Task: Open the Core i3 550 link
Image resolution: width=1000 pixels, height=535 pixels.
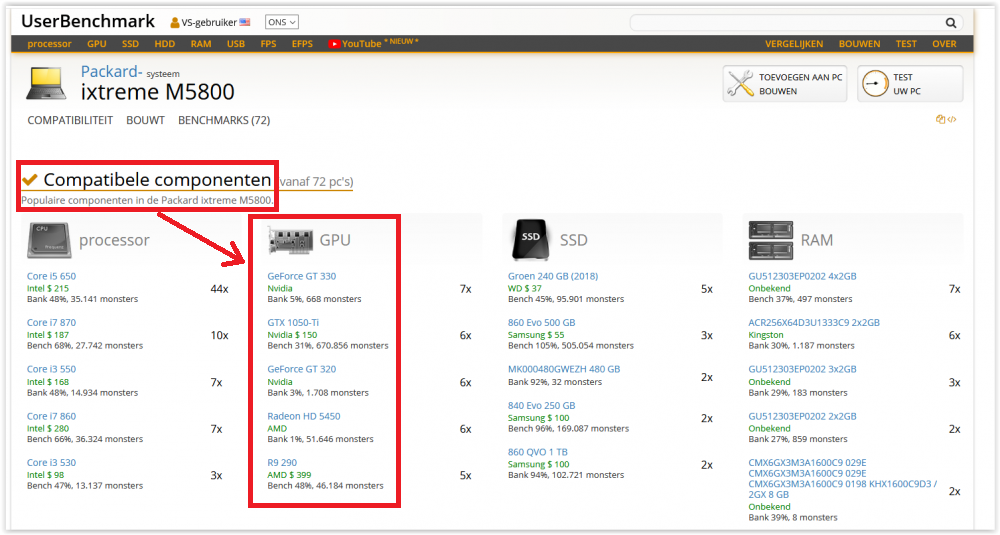Action: pyautogui.click(x=51, y=369)
